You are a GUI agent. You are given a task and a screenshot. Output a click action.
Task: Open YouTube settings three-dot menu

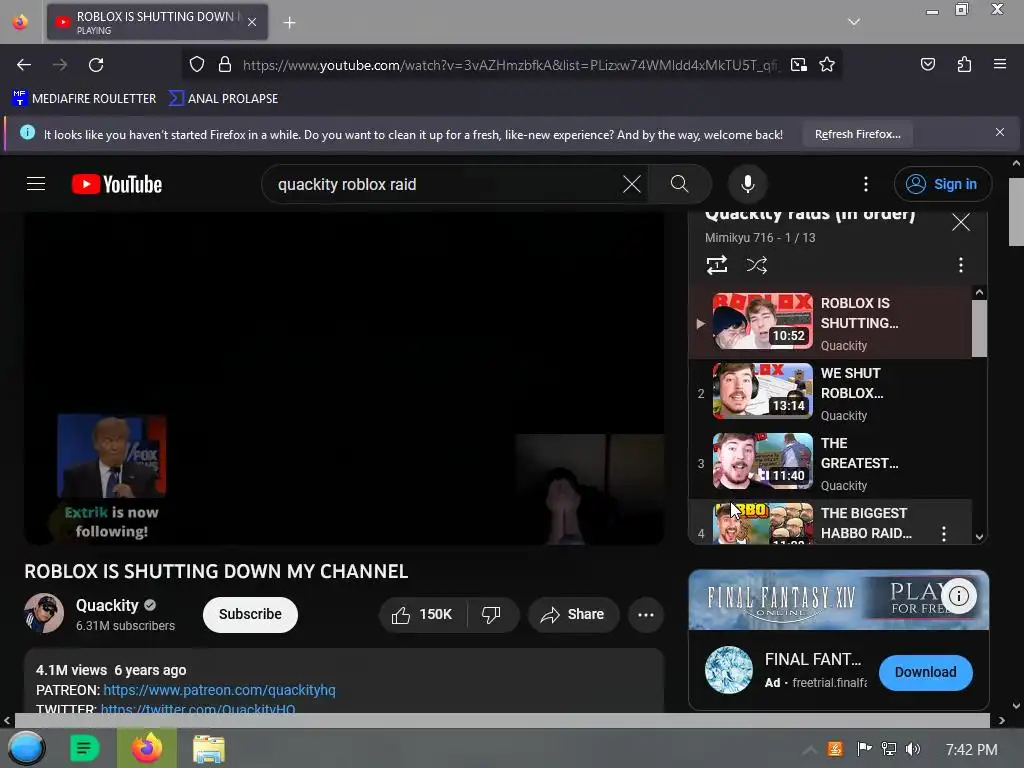(866, 184)
